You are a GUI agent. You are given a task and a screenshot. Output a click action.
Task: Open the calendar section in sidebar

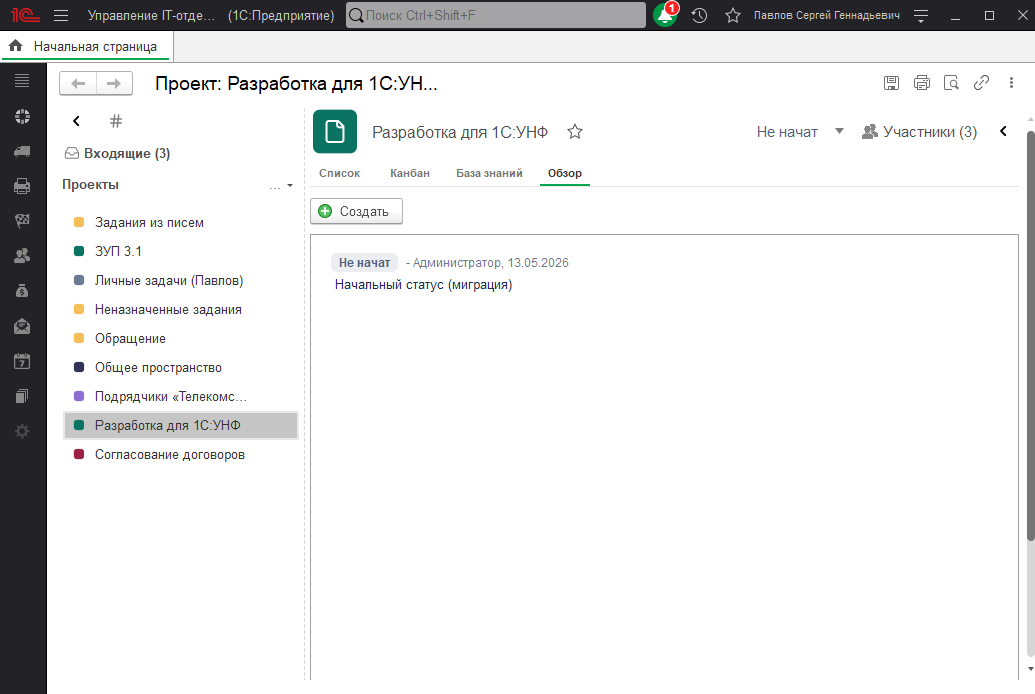pyautogui.click(x=22, y=361)
